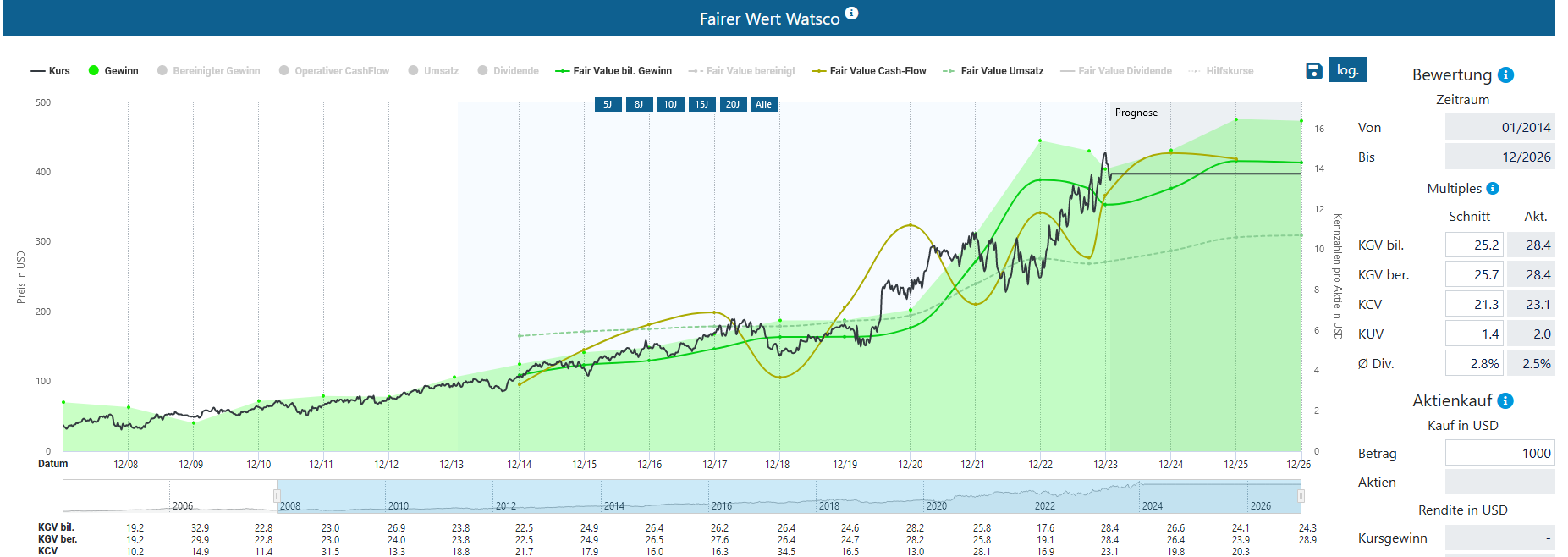Enable the Bereinigter Gewinn series
Image resolution: width=1568 pixels, height=557 pixels.
coord(209,71)
